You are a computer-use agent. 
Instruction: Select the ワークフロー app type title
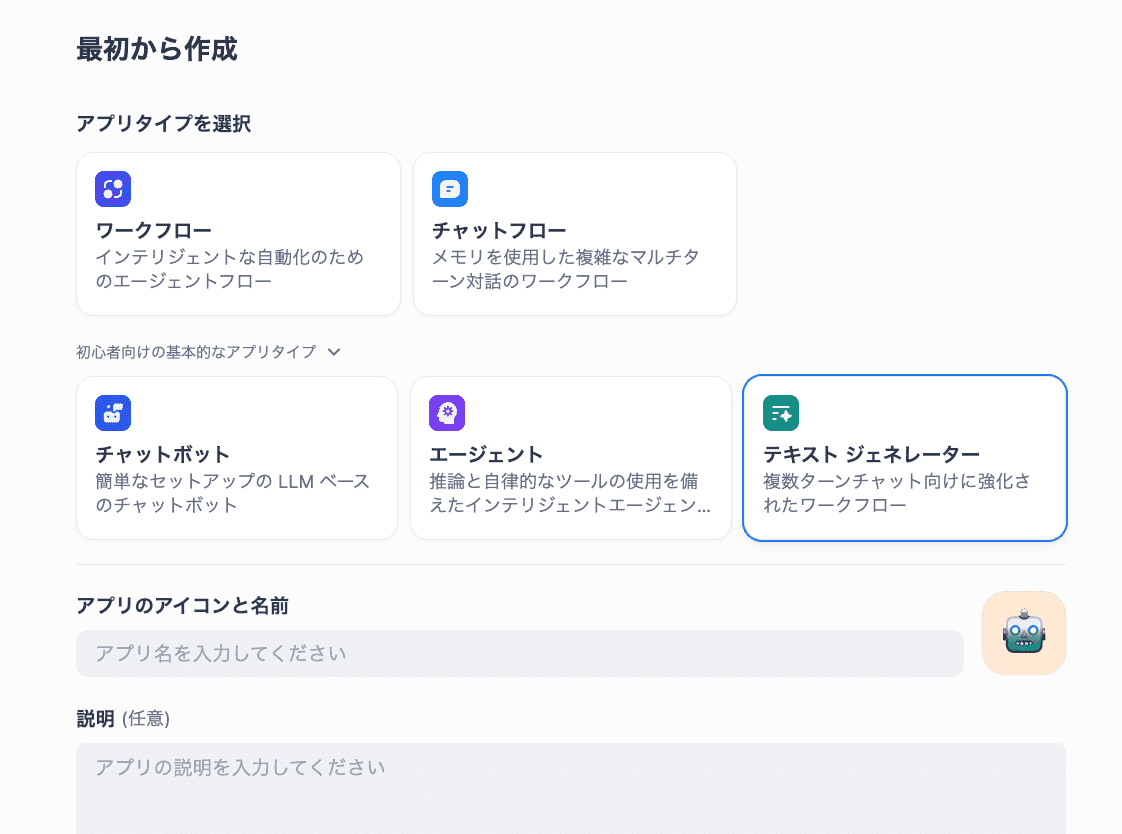pos(153,231)
